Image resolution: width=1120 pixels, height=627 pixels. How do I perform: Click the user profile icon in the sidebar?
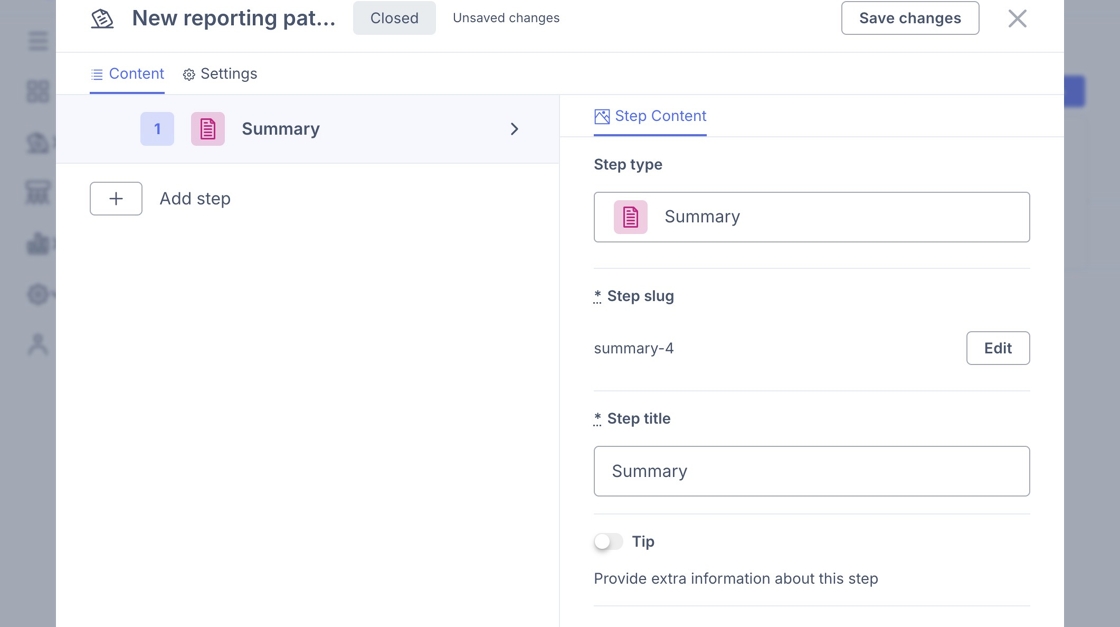click(38, 345)
